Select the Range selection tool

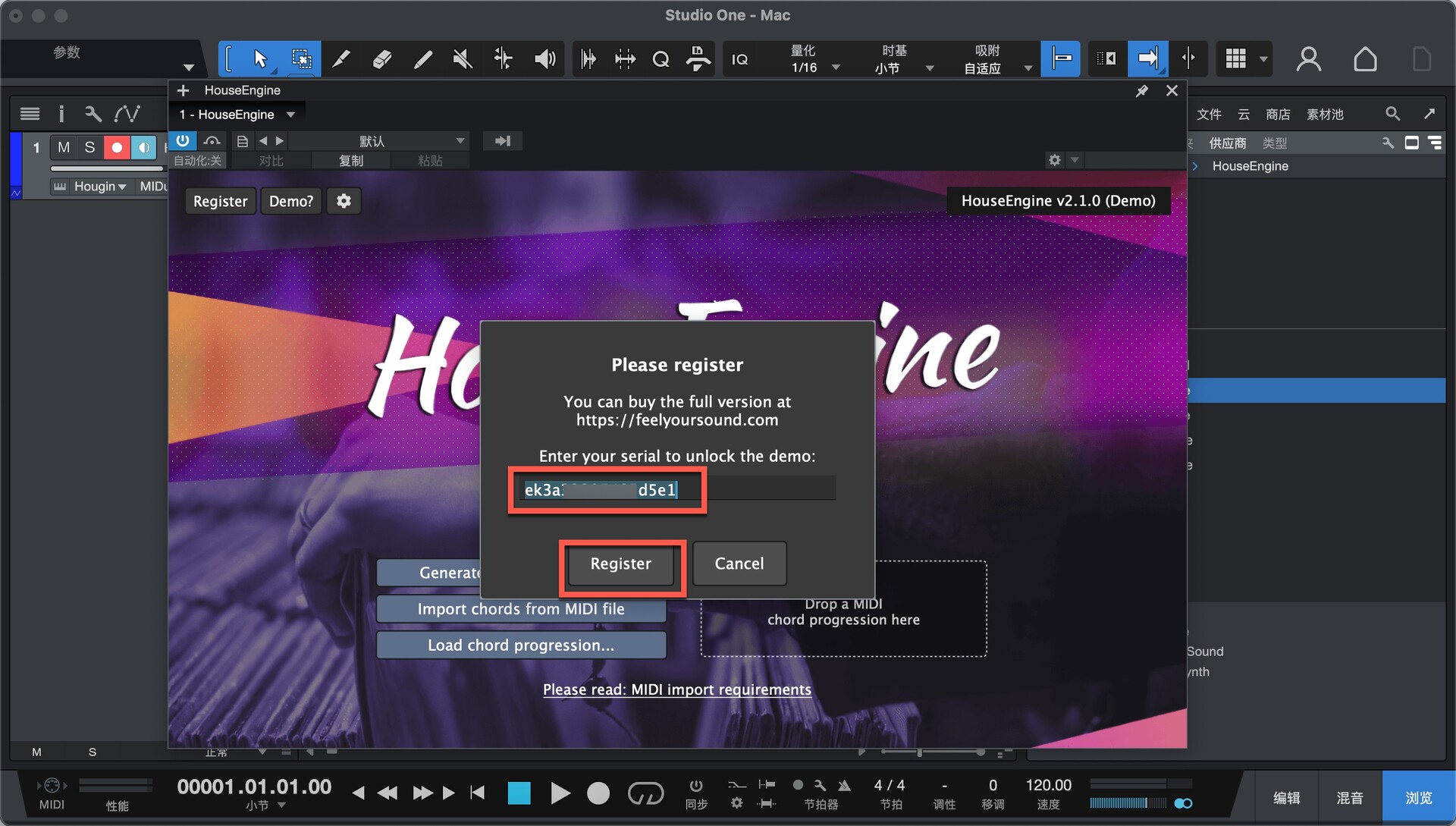pyautogui.click(x=301, y=58)
